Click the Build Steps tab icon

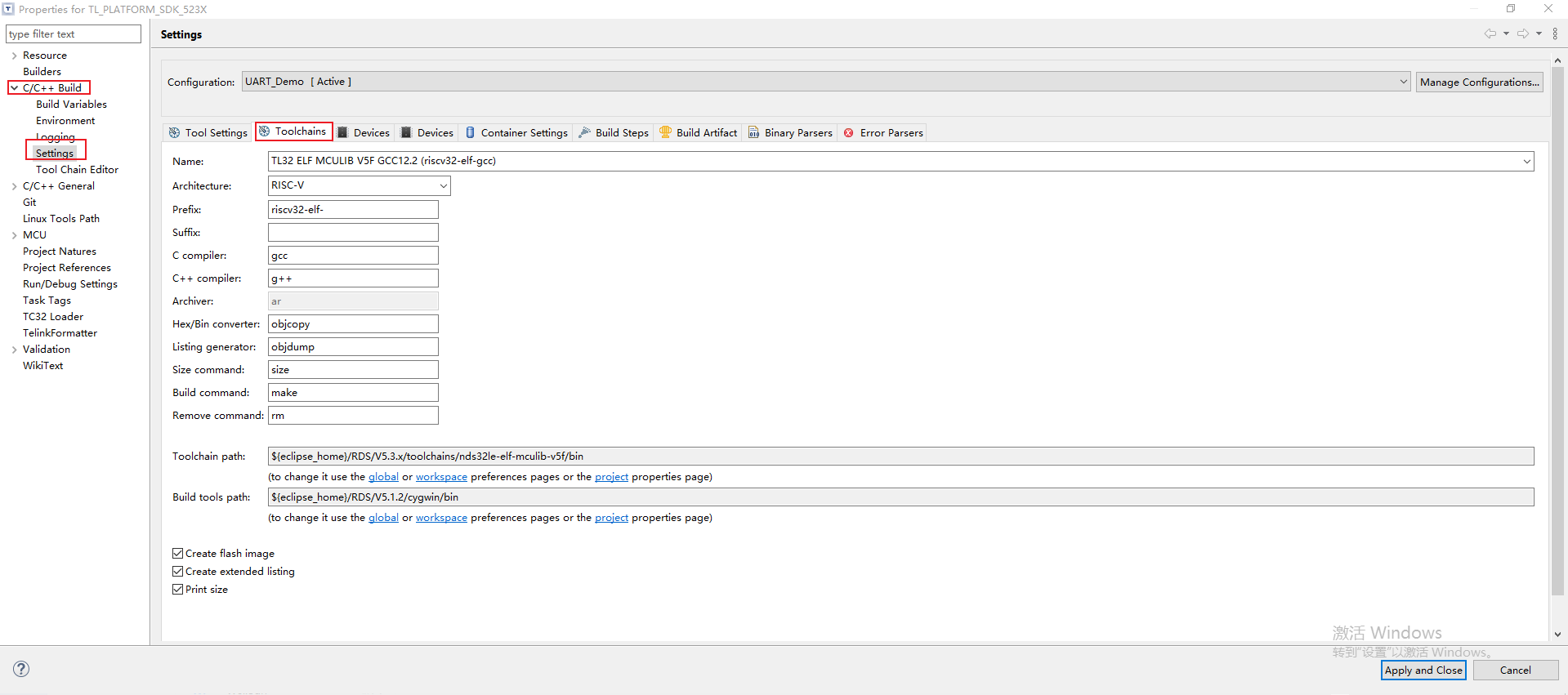[585, 132]
